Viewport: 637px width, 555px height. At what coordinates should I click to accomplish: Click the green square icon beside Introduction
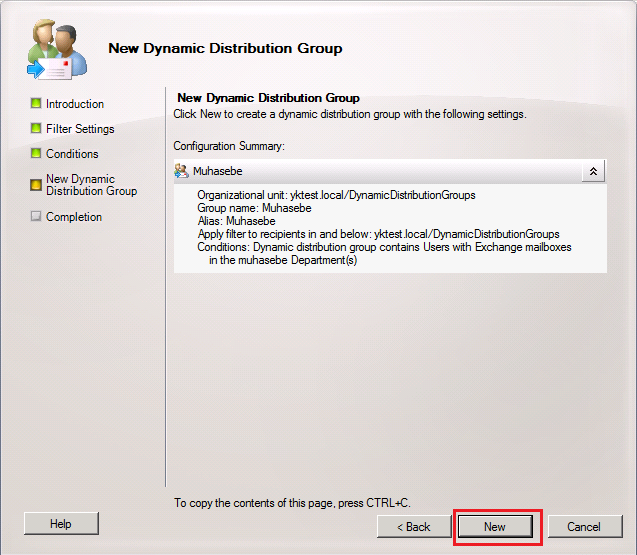pos(36,103)
